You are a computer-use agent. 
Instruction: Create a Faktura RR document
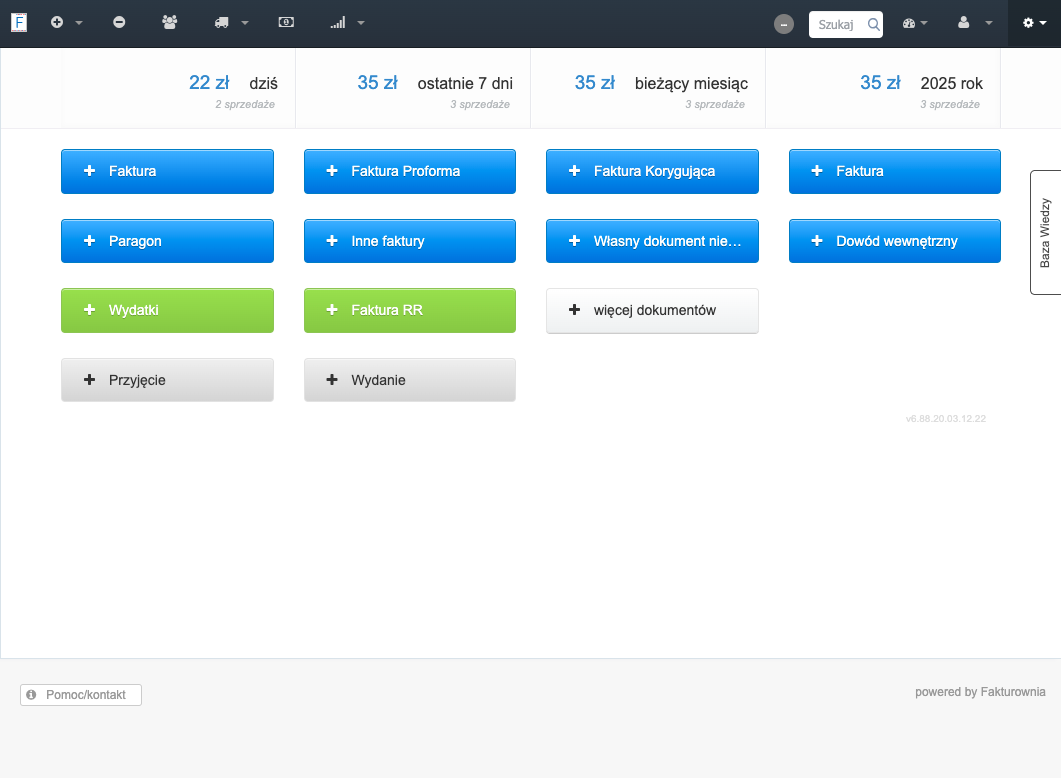click(x=409, y=311)
